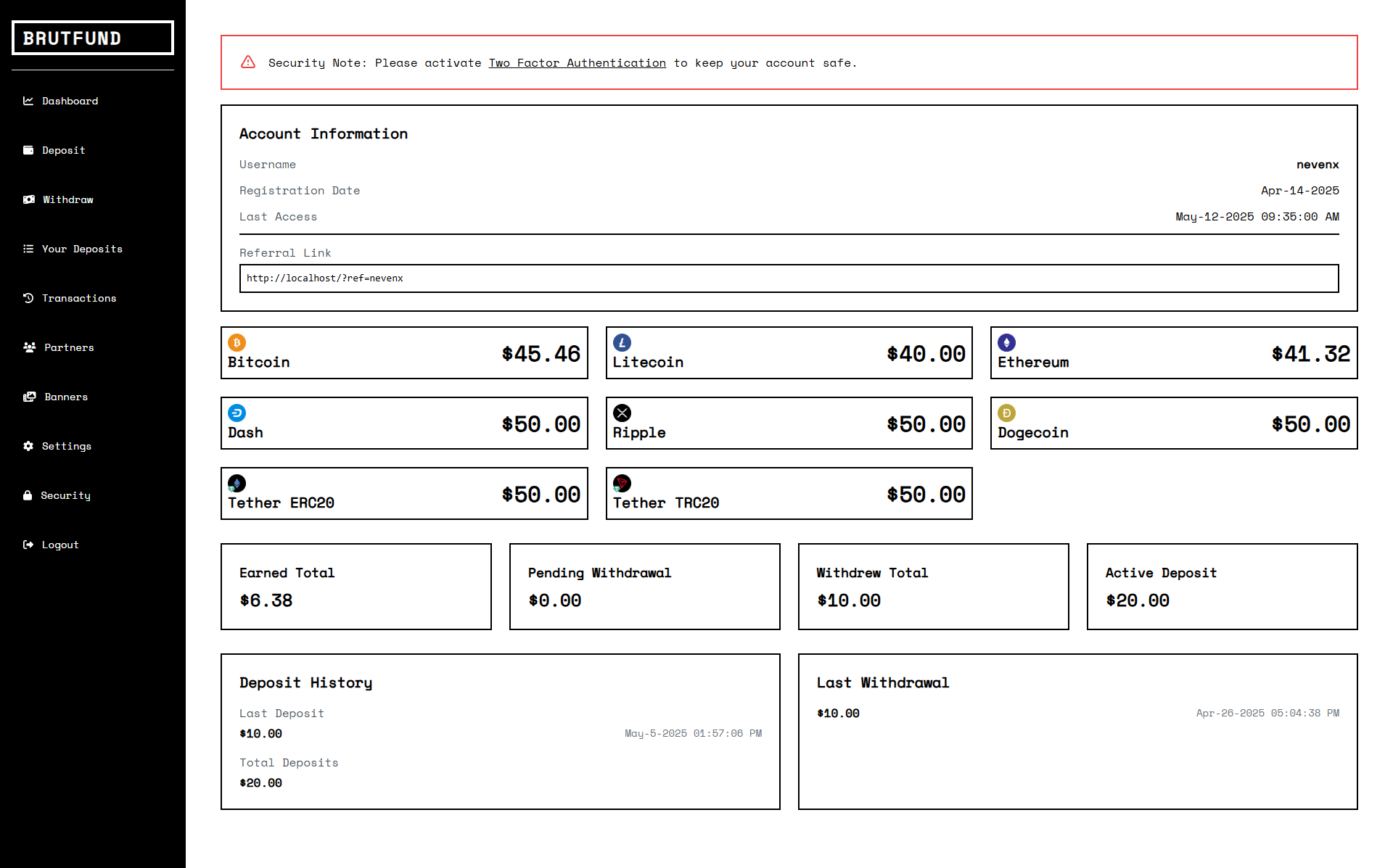The width and height of the screenshot is (1393, 868).
Task: Click the Dash balance $50.00
Action: [541, 424]
